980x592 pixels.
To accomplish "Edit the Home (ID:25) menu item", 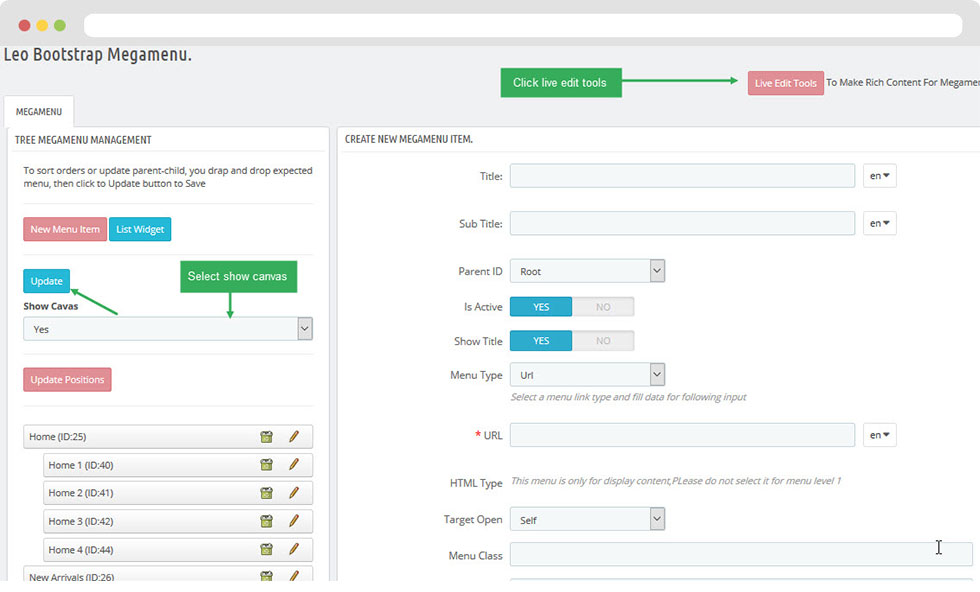I will click(x=294, y=436).
